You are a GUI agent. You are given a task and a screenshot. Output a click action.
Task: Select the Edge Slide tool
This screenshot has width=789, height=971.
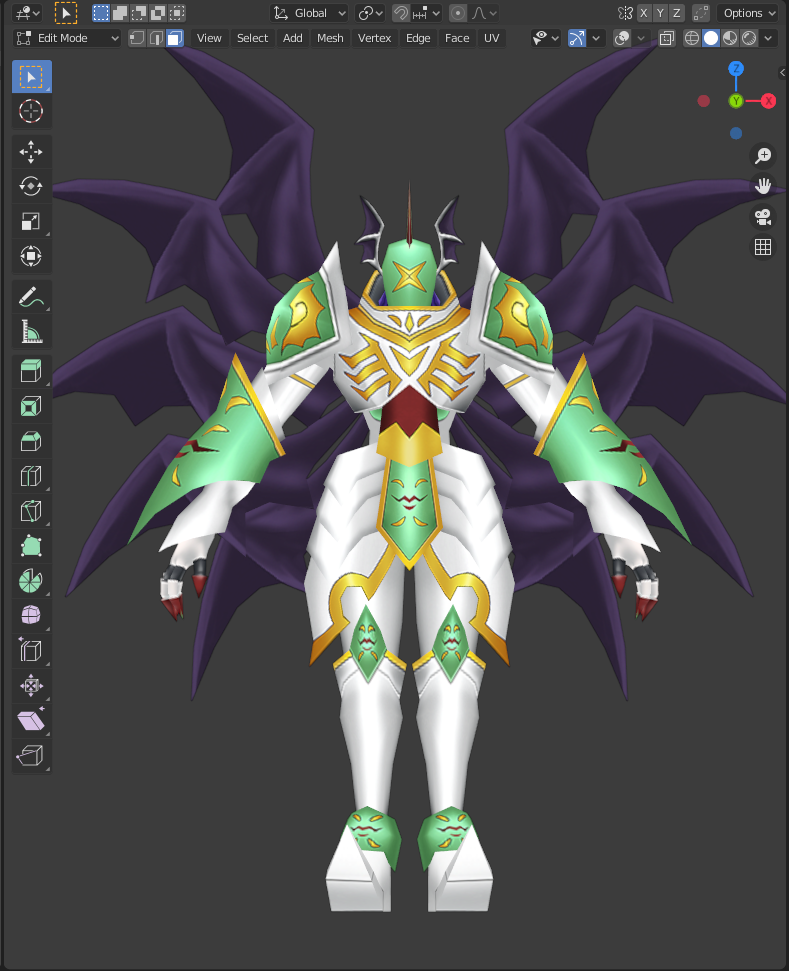[x=31, y=651]
